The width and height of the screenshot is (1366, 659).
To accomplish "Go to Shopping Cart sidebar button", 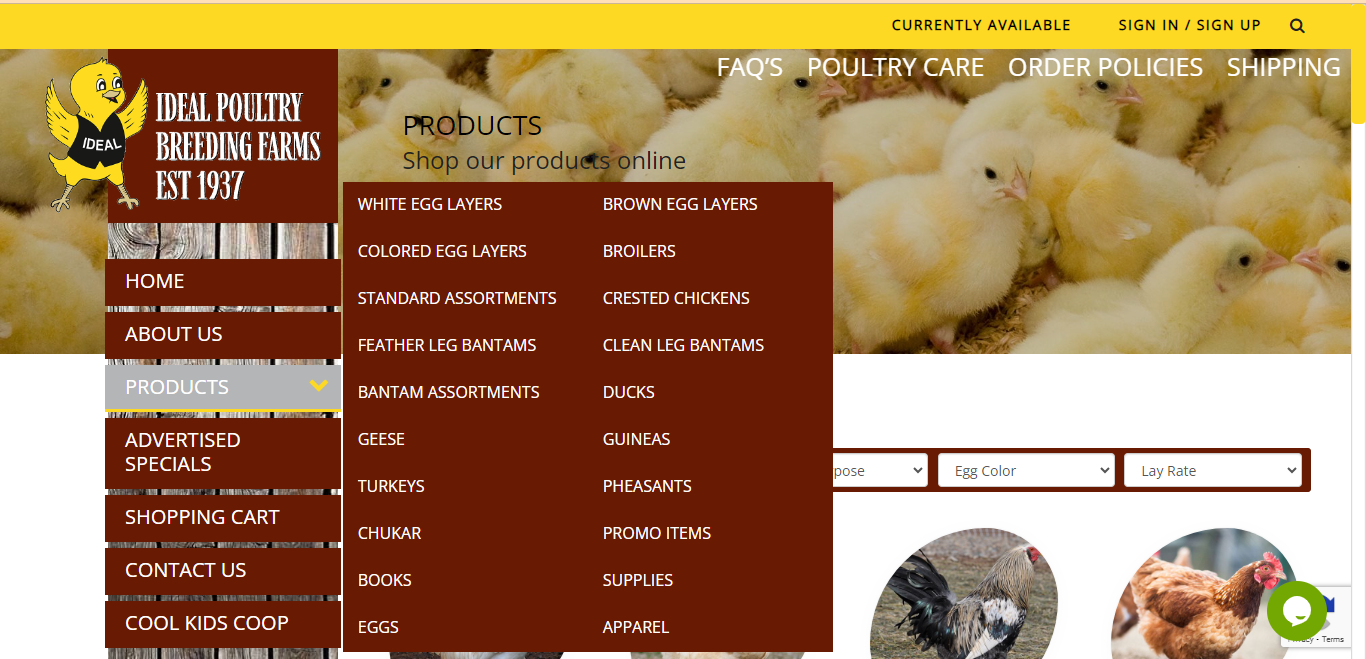I will (223, 517).
